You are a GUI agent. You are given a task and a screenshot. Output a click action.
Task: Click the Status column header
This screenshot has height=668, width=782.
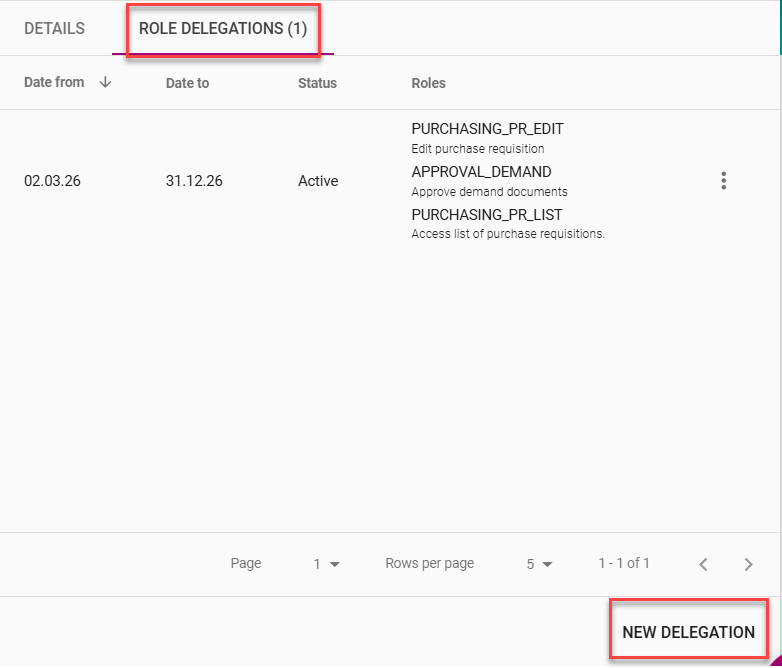317,83
